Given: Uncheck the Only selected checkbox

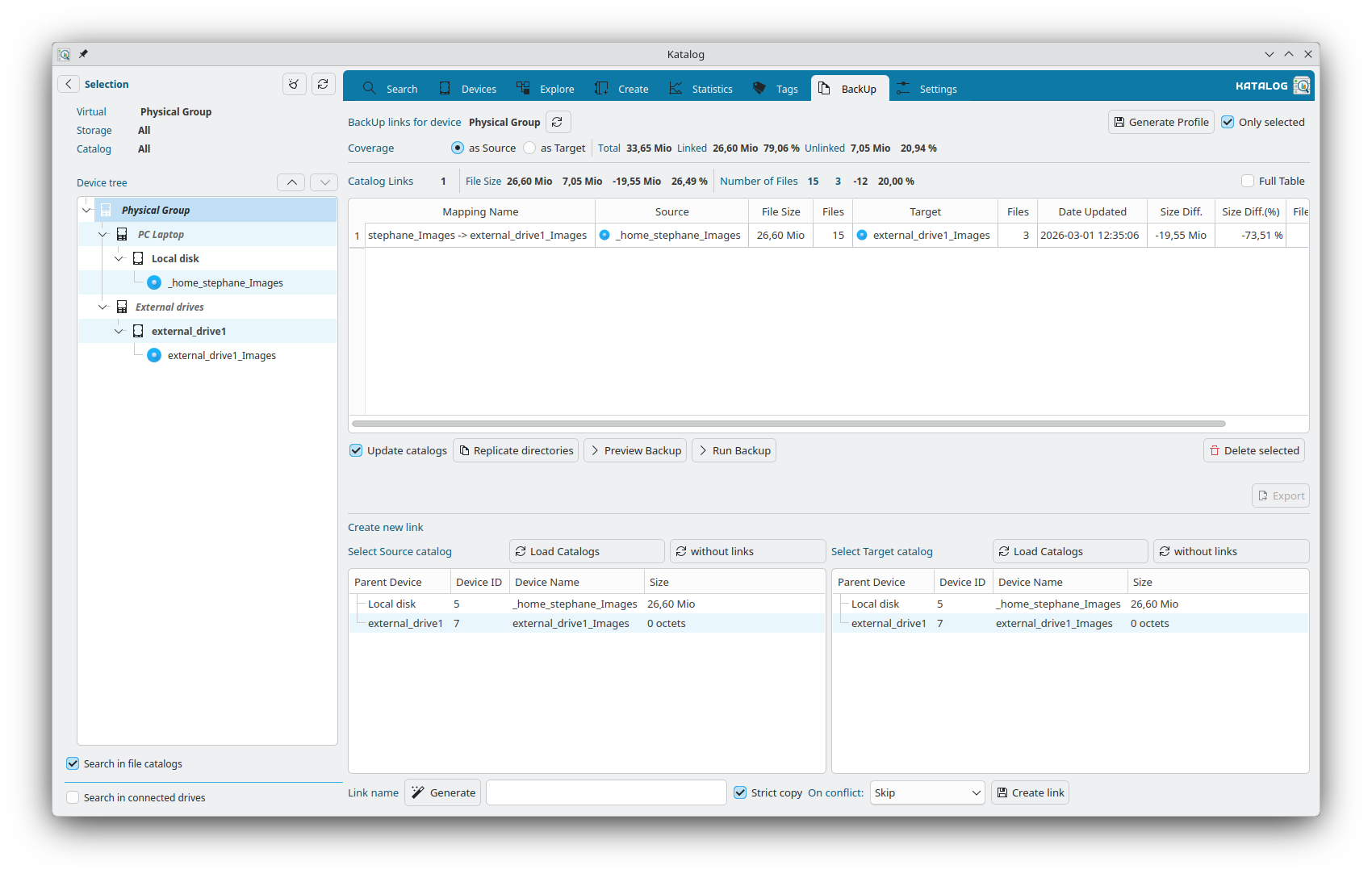Looking at the screenshot, I should point(1228,122).
